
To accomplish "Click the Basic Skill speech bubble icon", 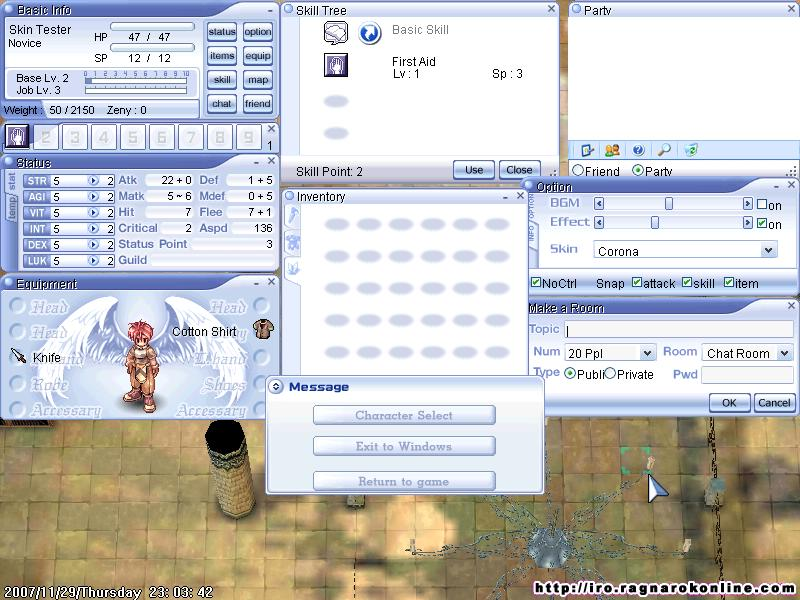I will pyautogui.click(x=336, y=33).
